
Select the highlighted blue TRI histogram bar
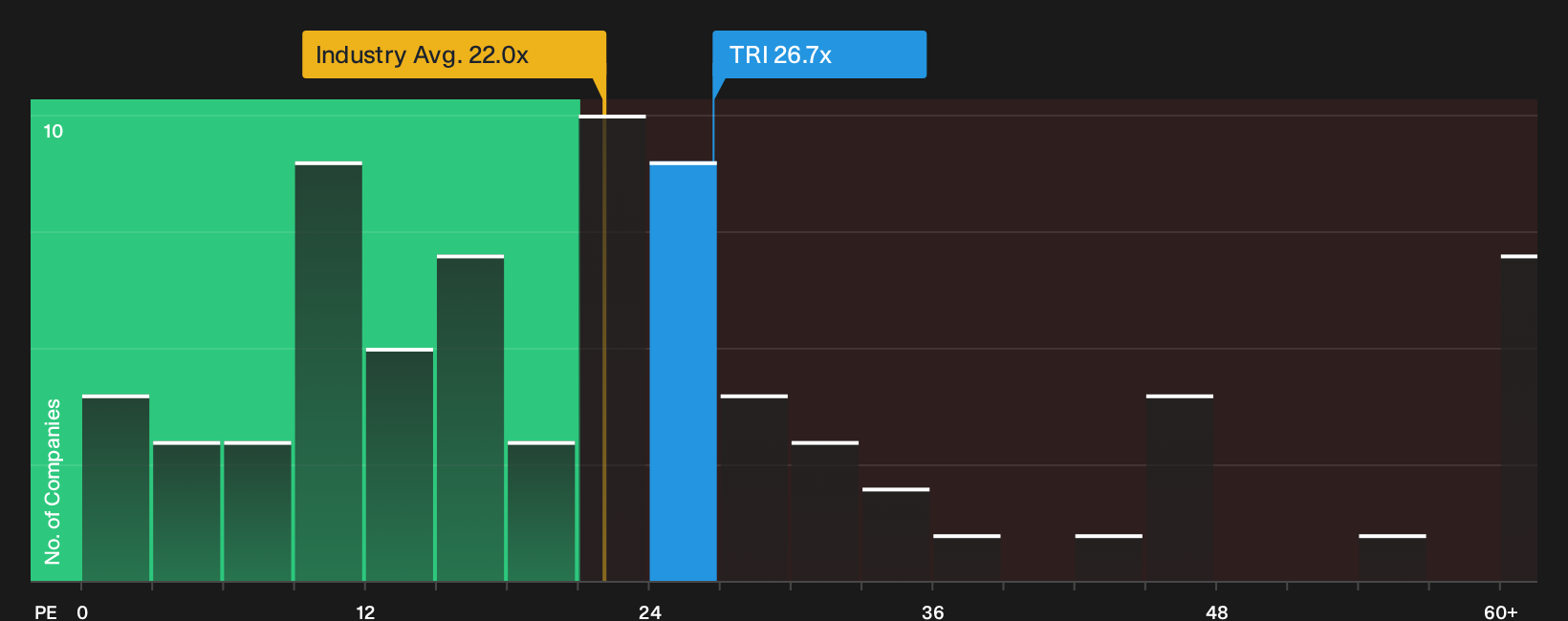pyautogui.click(x=683, y=372)
